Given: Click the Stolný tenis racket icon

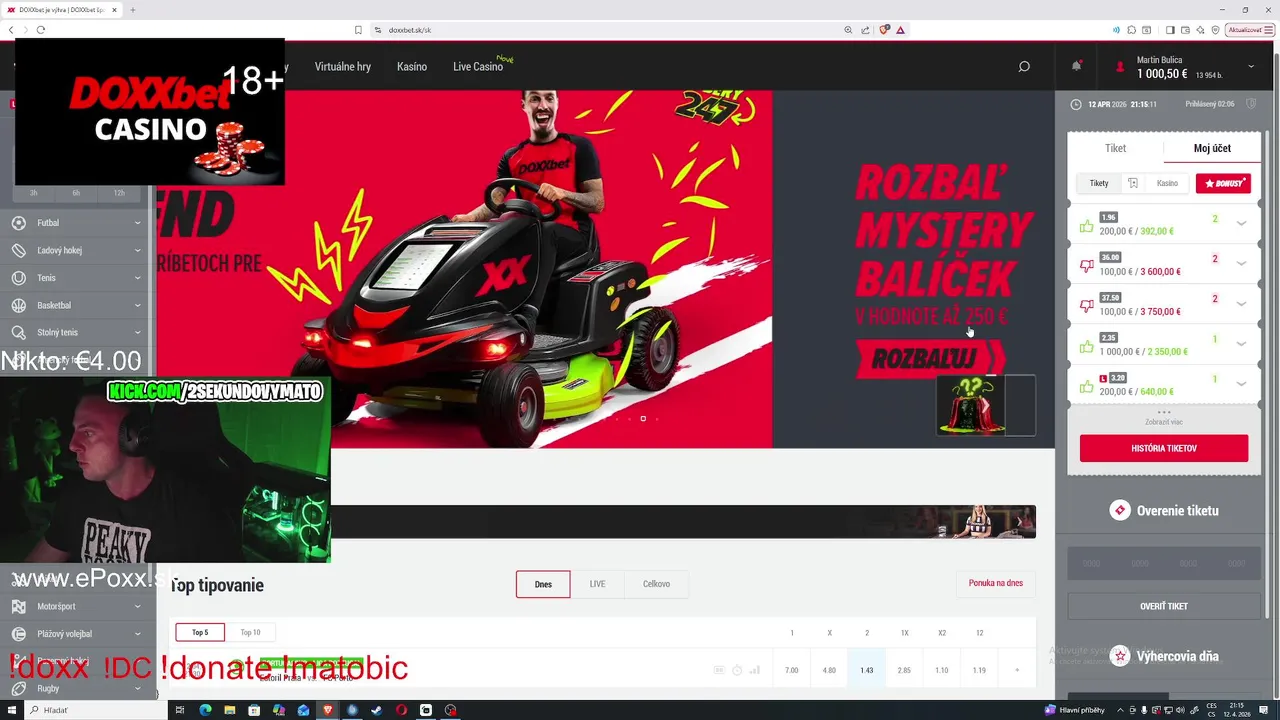Looking at the screenshot, I should (x=18, y=332).
